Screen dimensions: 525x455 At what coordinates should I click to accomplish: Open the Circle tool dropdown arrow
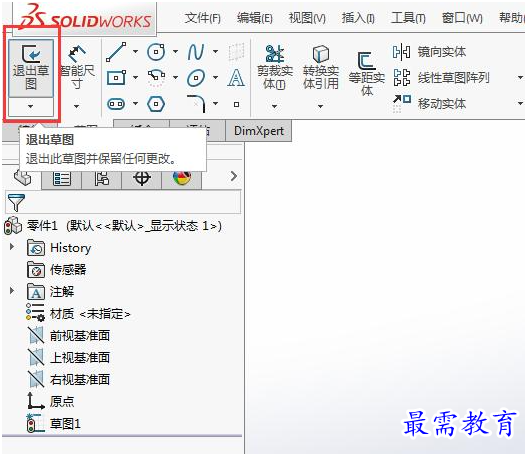175,52
